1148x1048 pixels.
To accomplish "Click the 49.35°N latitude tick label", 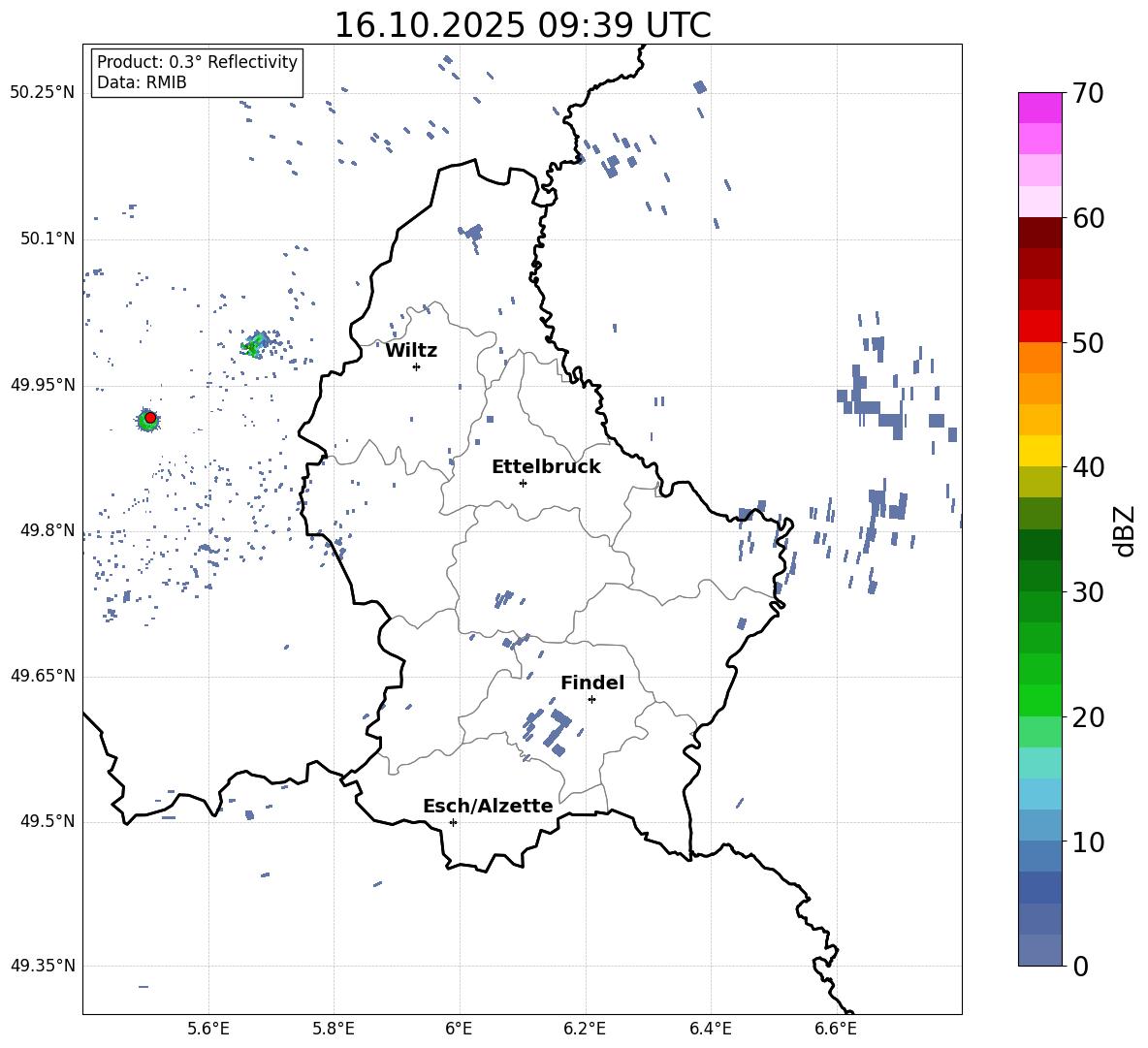I will 43,966.
